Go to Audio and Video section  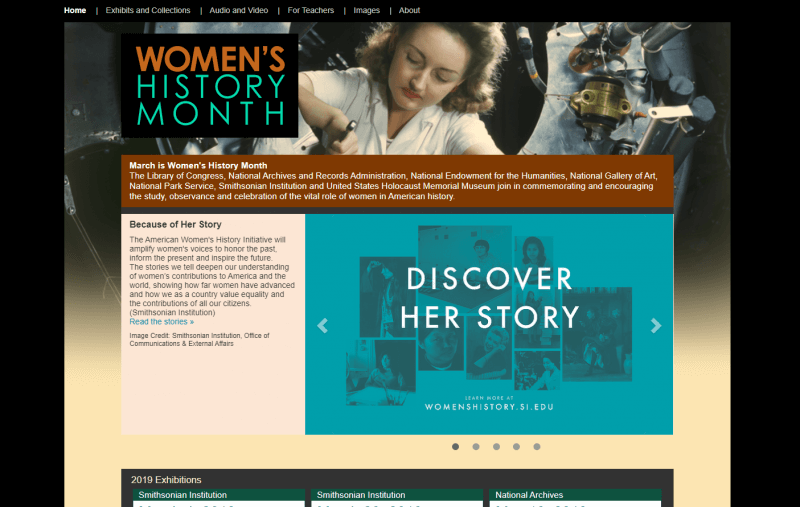pos(239,10)
